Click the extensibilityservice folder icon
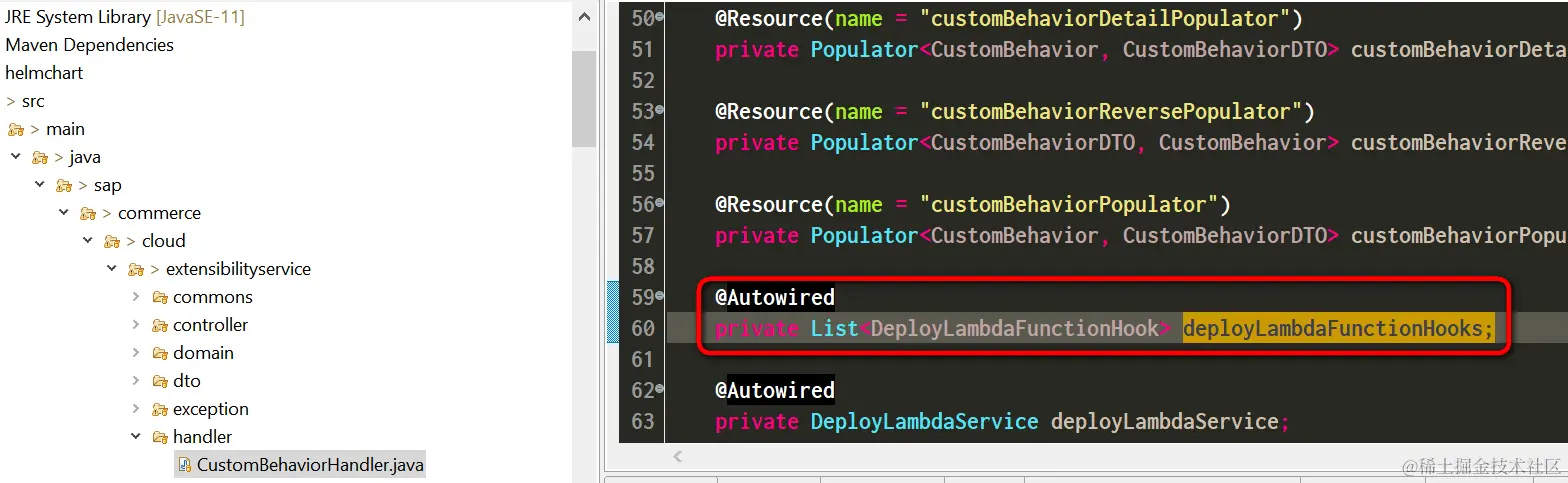1568x483 pixels. (135, 269)
